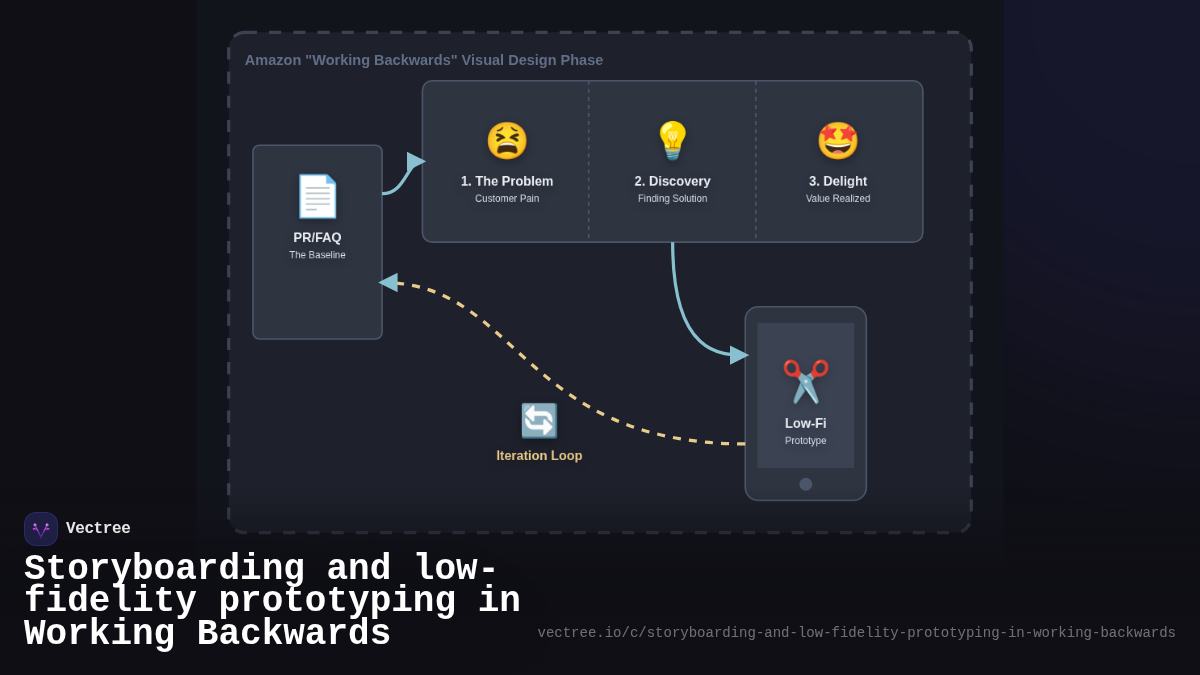Select the lightbulb icon for Discovery
This screenshot has width=1200, height=675.
pos(672,141)
